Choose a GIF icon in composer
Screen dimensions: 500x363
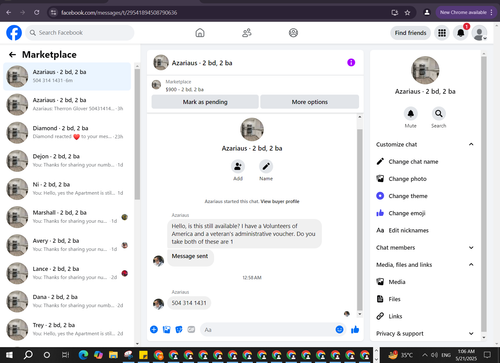click(191, 330)
